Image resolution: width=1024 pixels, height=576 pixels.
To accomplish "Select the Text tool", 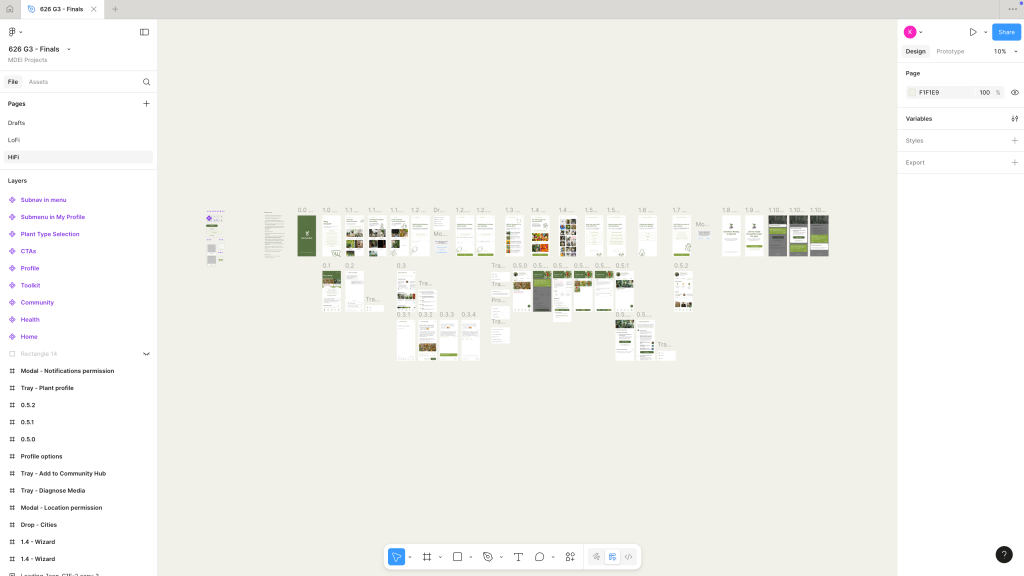I will pos(518,557).
